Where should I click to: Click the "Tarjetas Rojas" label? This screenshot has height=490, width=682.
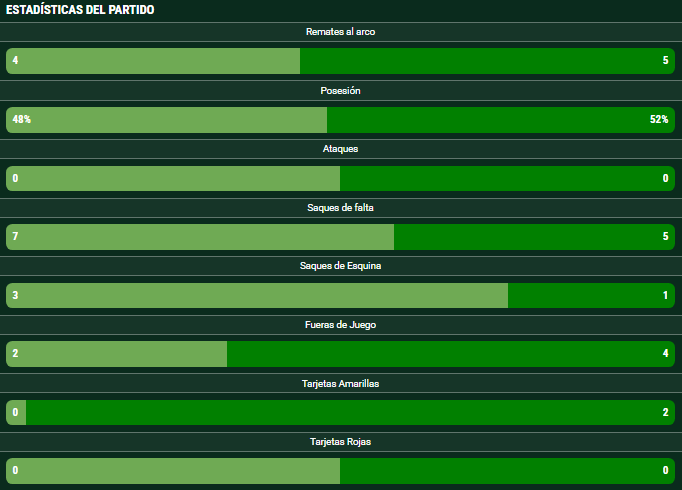click(340, 442)
